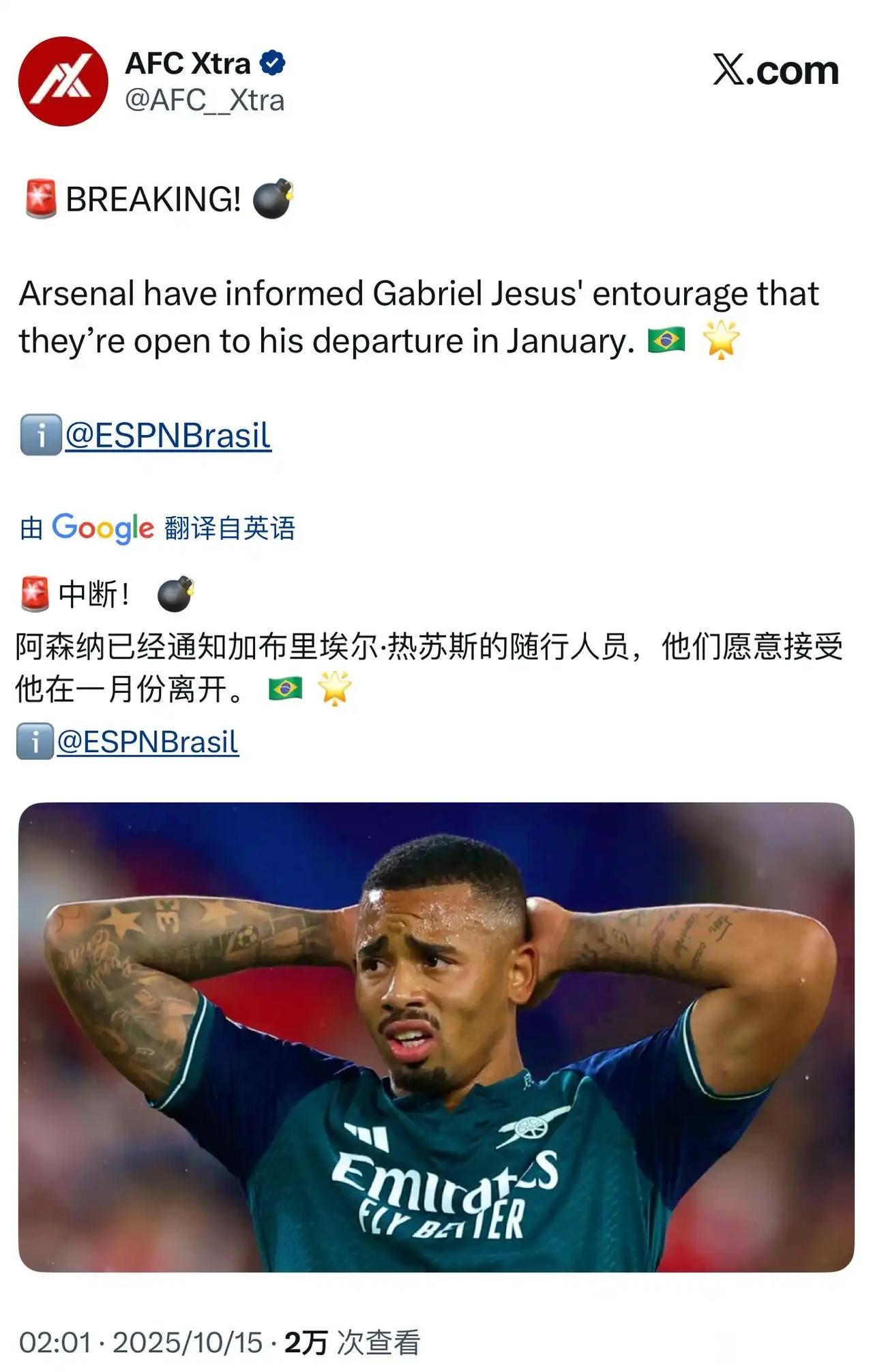Open the AFC Xtra display name
Viewport: 873px width, 1372px height.
coord(188,63)
